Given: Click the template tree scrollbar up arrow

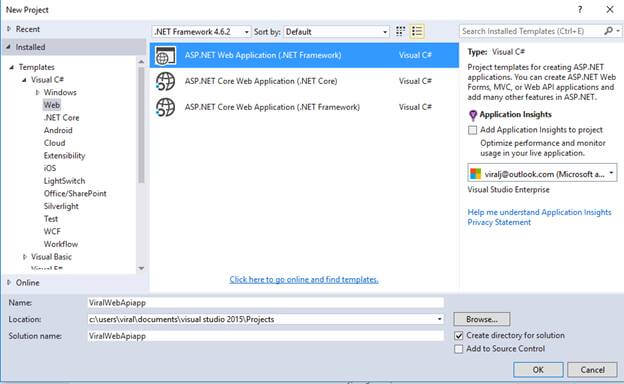Looking at the screenshot, I should 141,62.
